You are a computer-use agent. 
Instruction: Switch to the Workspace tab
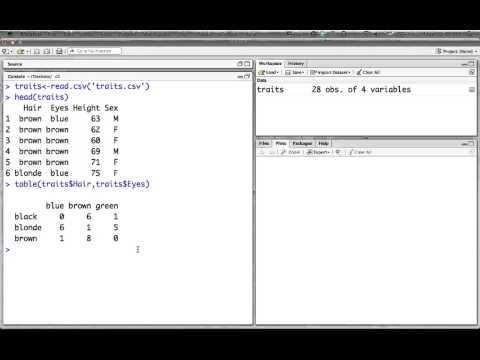tap(270, 63)
